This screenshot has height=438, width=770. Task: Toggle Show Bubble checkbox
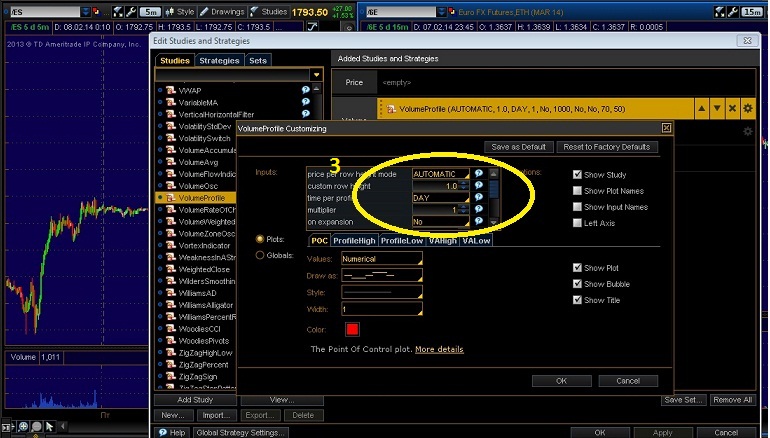[578, 284]
